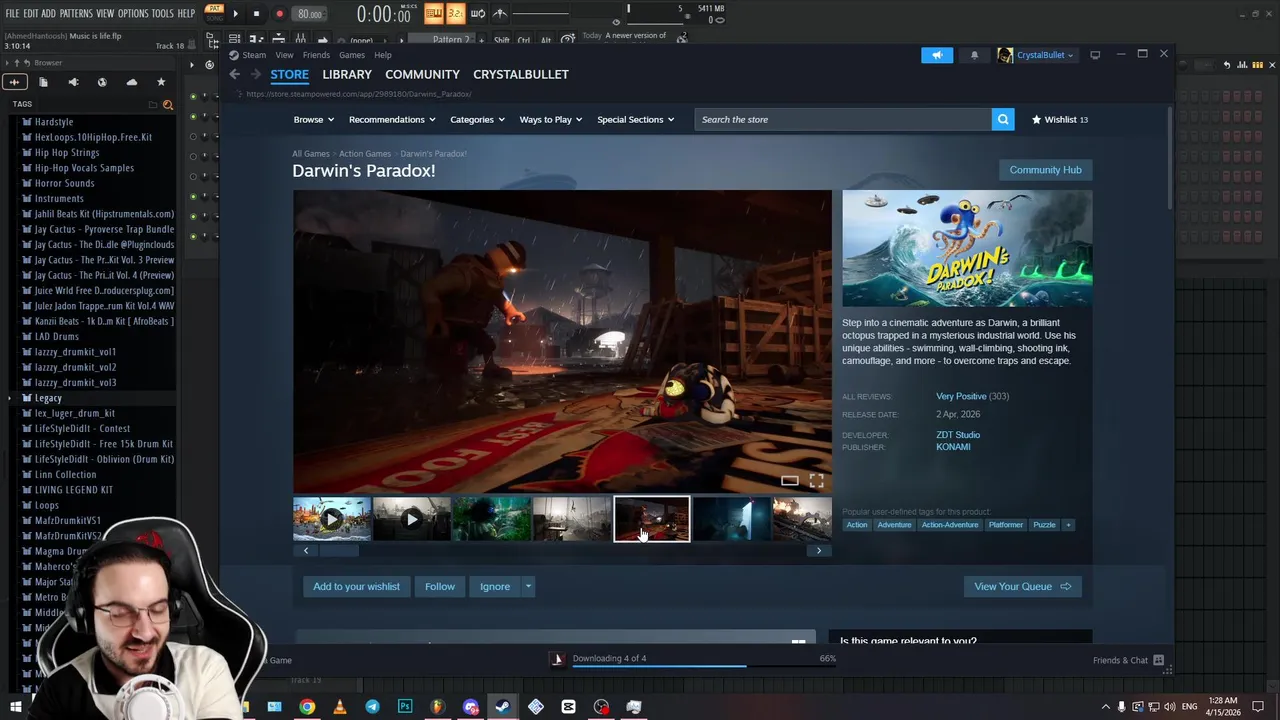Select Horror Sounds folder in FL browser
The image size is (1280, 720).
pos(65,183)
